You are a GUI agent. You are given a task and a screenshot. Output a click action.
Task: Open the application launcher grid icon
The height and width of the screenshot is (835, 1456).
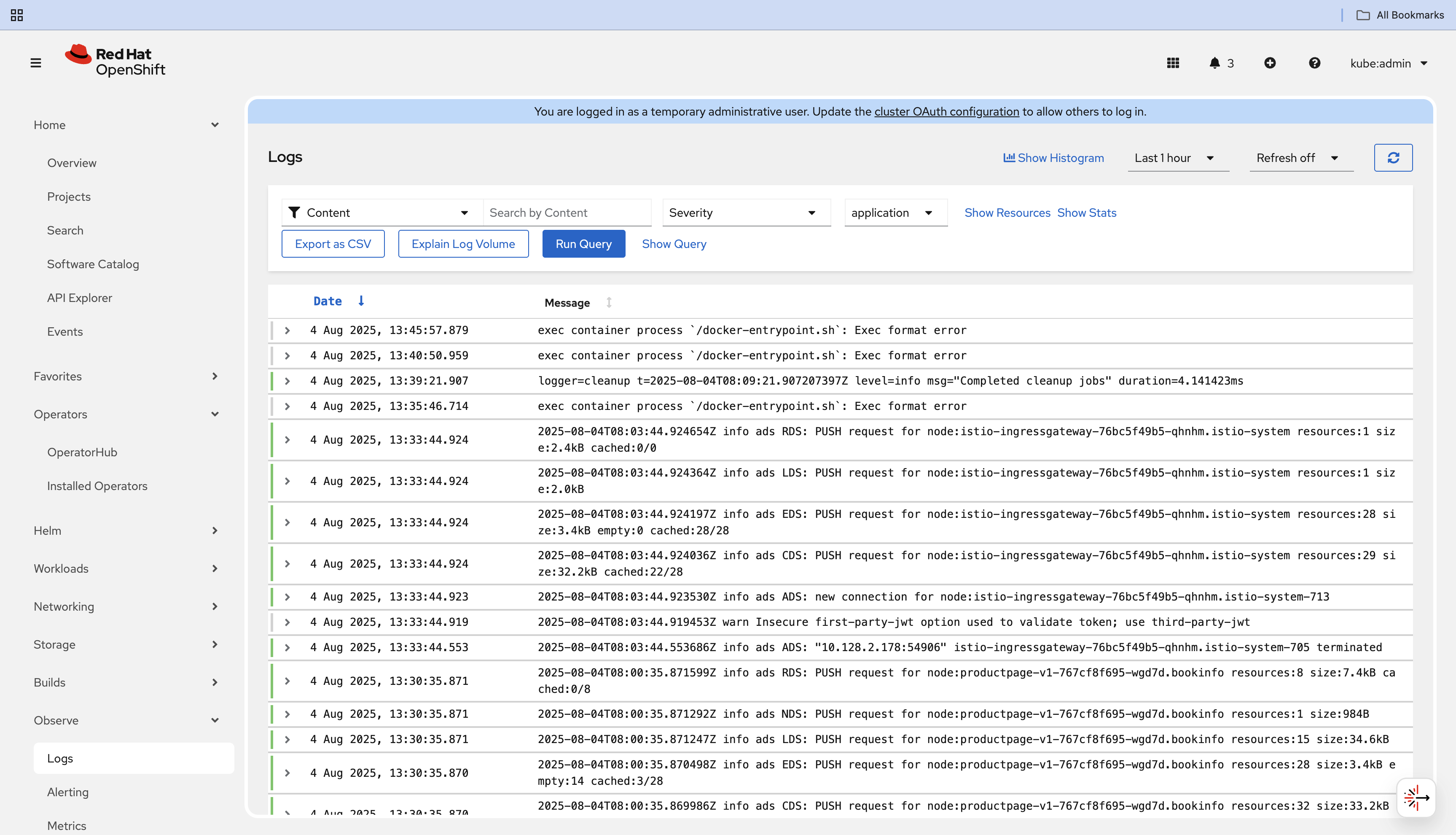pos(1173,63)
